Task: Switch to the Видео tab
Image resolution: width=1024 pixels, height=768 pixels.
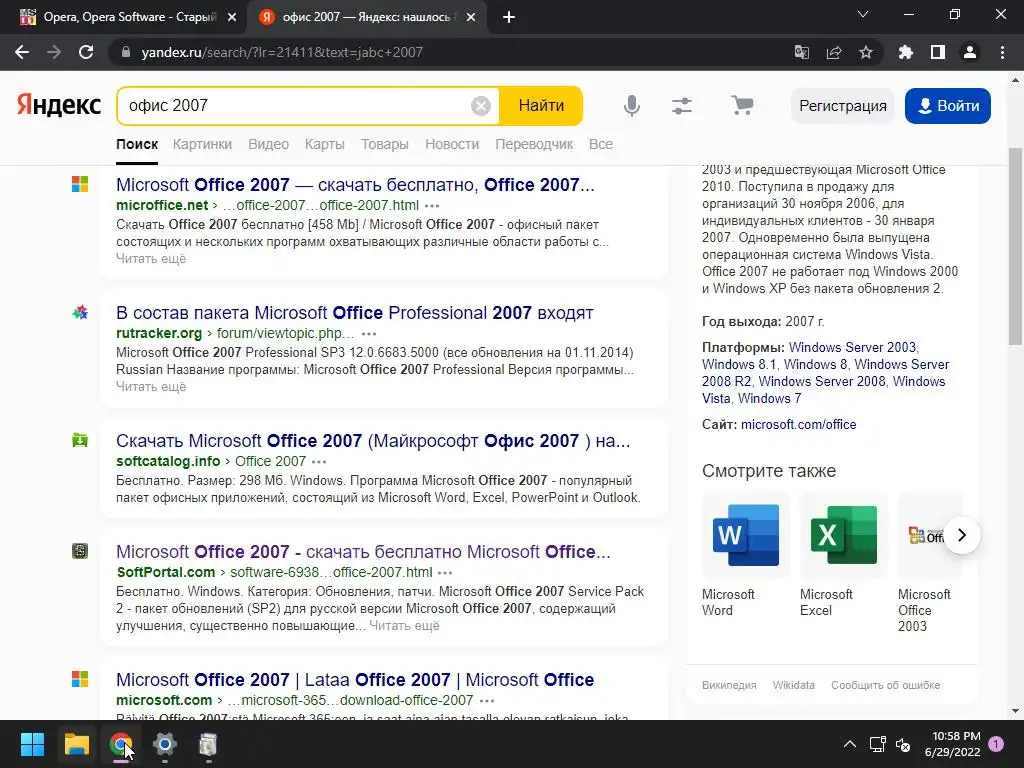Action: coord(268,144)
